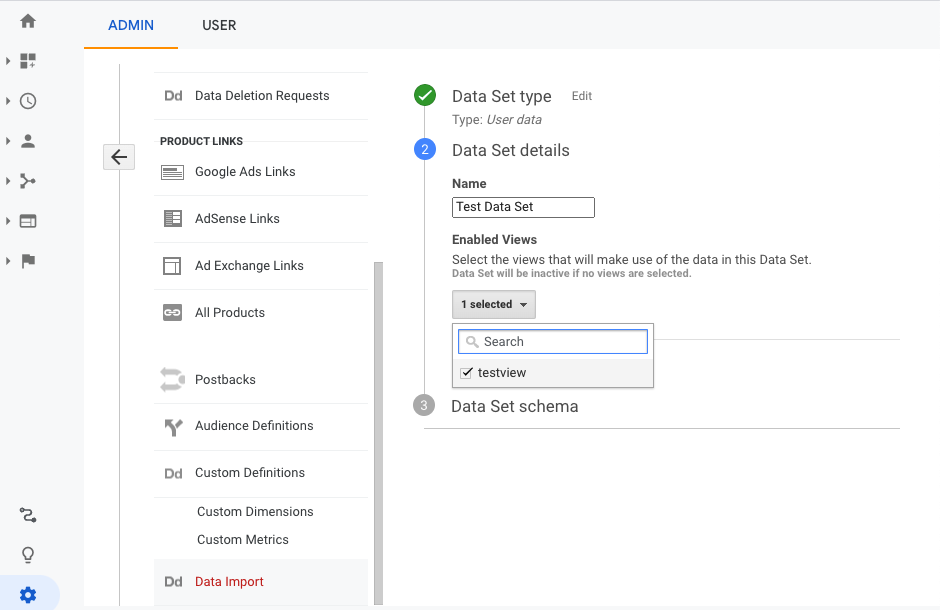
Task: Click the Discover lightbulb icon
Action: (x=28, y=555)
